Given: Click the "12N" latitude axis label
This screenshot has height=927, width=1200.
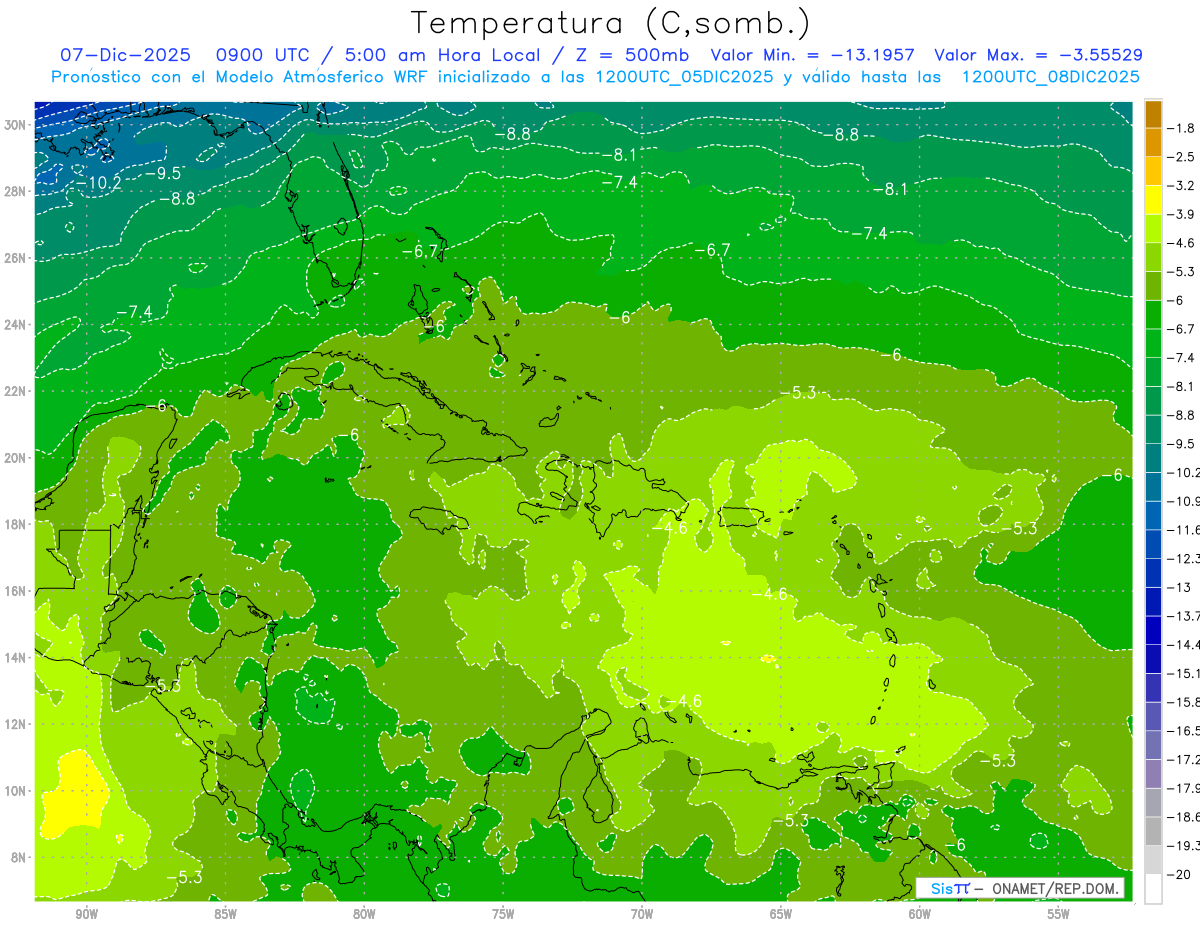Looking at the screenshot, I should click(x=15, y=724).
